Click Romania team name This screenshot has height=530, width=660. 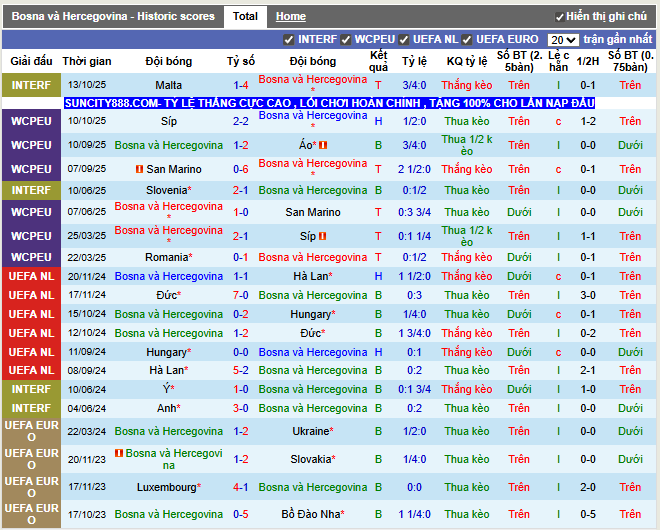click(169, 257)
